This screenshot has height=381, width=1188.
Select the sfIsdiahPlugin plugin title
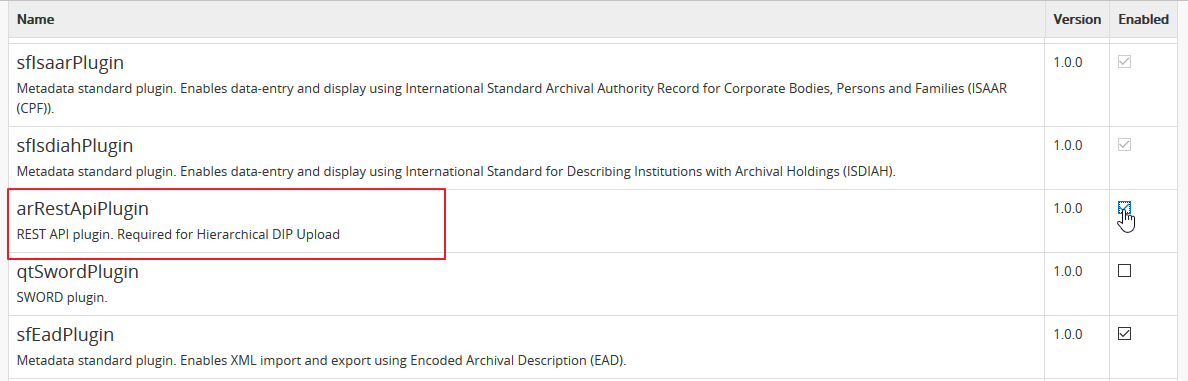point(75,145)
